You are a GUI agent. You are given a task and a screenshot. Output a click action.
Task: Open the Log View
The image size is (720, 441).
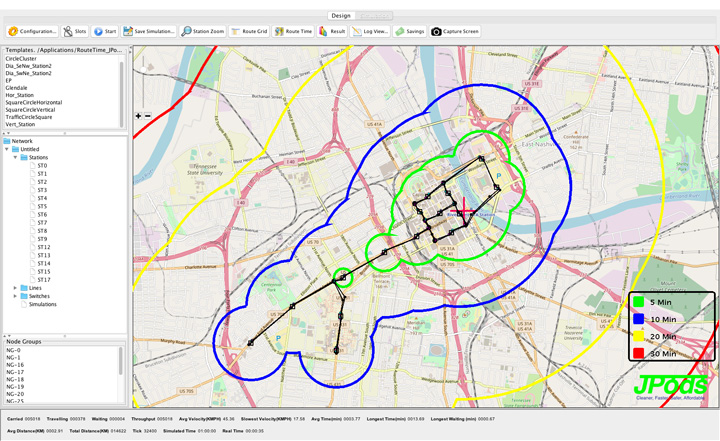click(370, 32)
